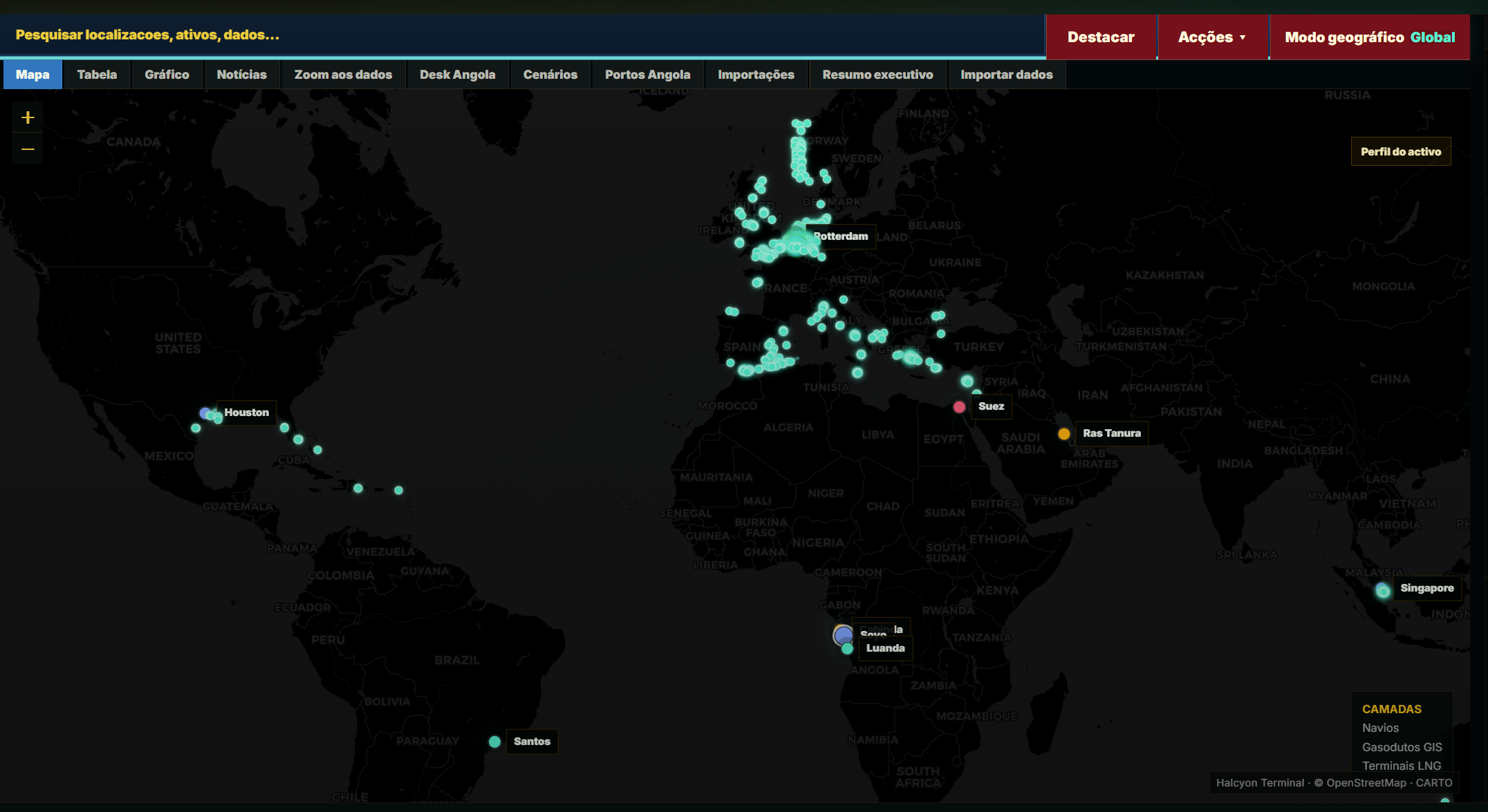Screen dimensions: 1488x812
Task: Click the Ras Tanura label
Action: click(x=1112, y=433)
